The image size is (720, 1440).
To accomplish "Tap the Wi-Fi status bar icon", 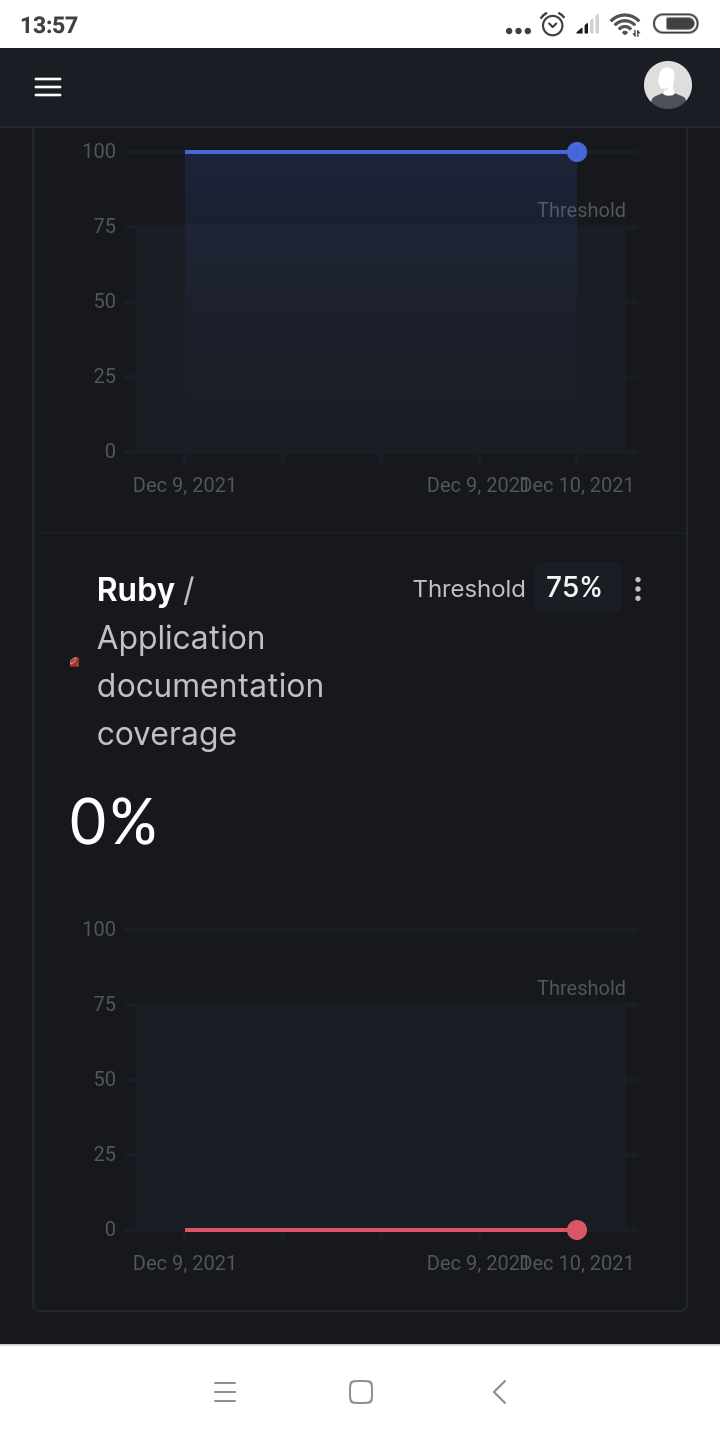I will pyautogui.click(x=626, y=25).
